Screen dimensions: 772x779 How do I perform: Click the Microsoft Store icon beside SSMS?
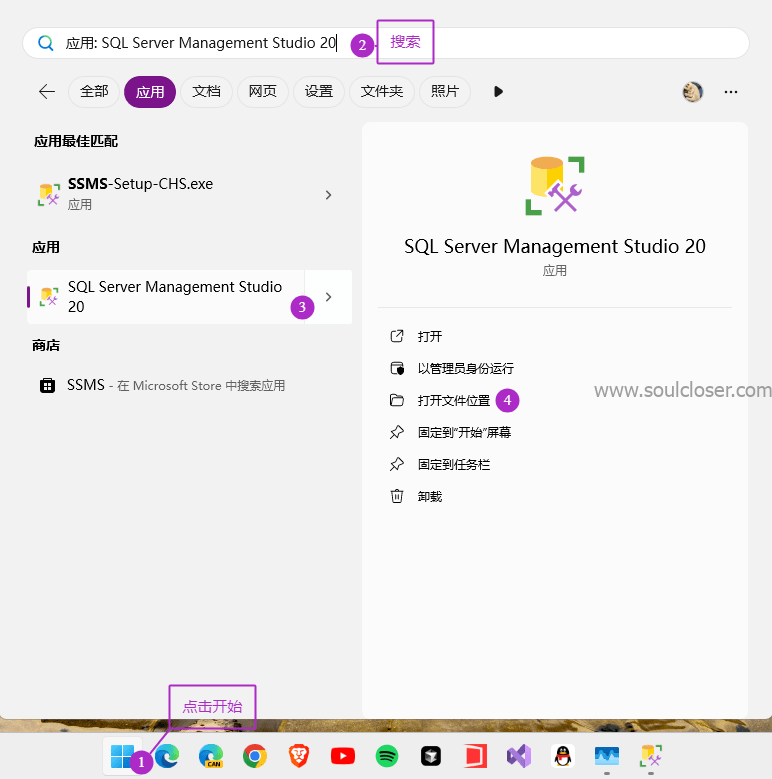click(47, 386)
